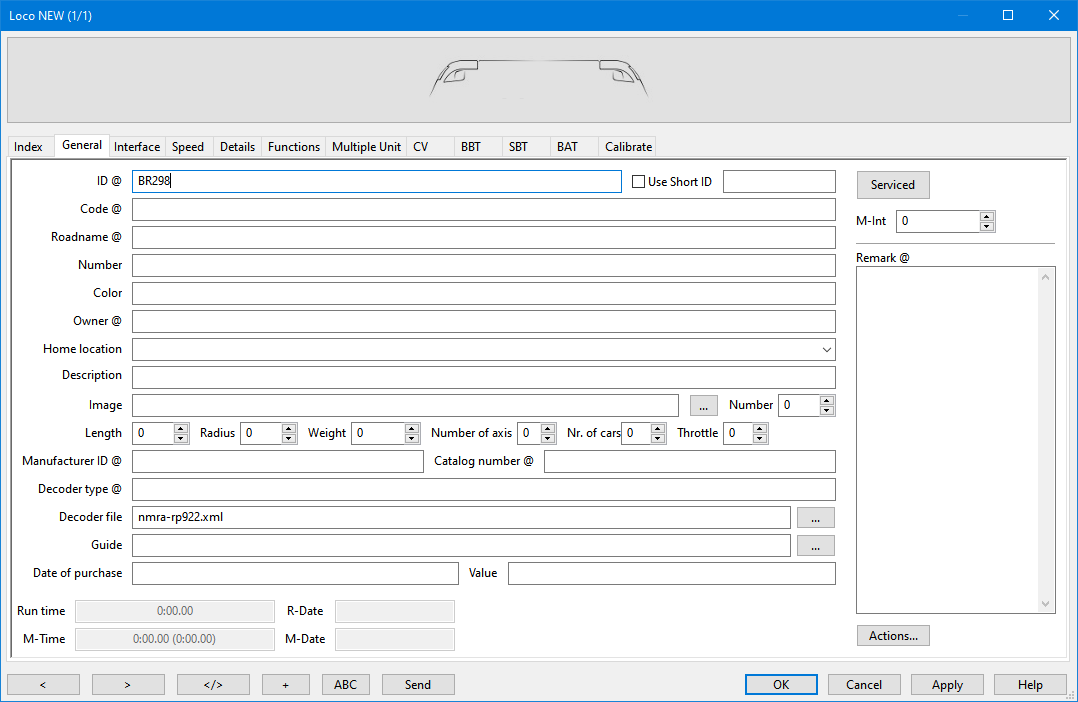The width and height of the screenshot is (1078, 702).
Task: Switch to the Functions tab
Action: pyautogui.click(x=294, y=147)
